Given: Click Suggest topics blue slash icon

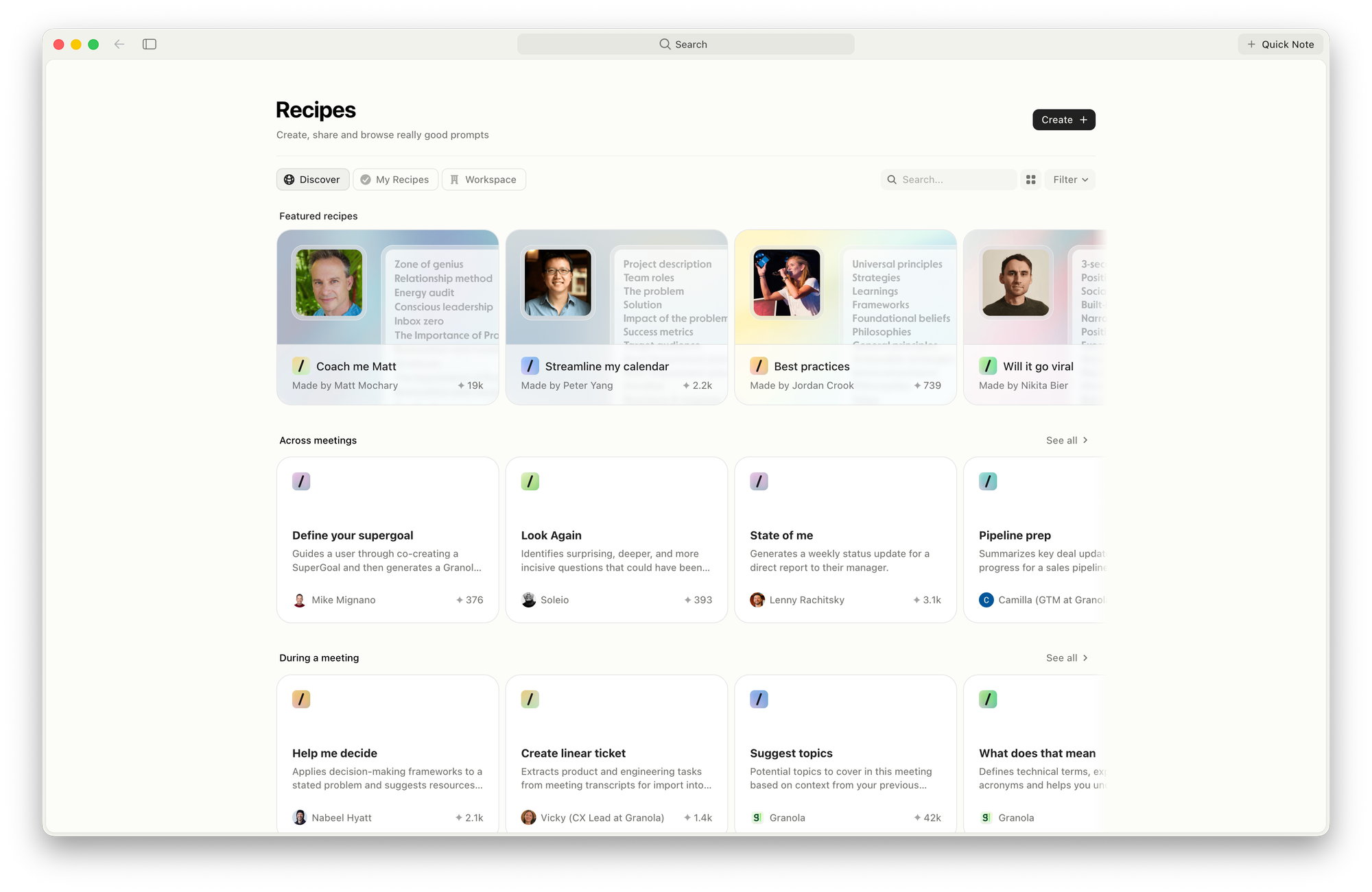Looking at the screenshot, I should [759, 699].
